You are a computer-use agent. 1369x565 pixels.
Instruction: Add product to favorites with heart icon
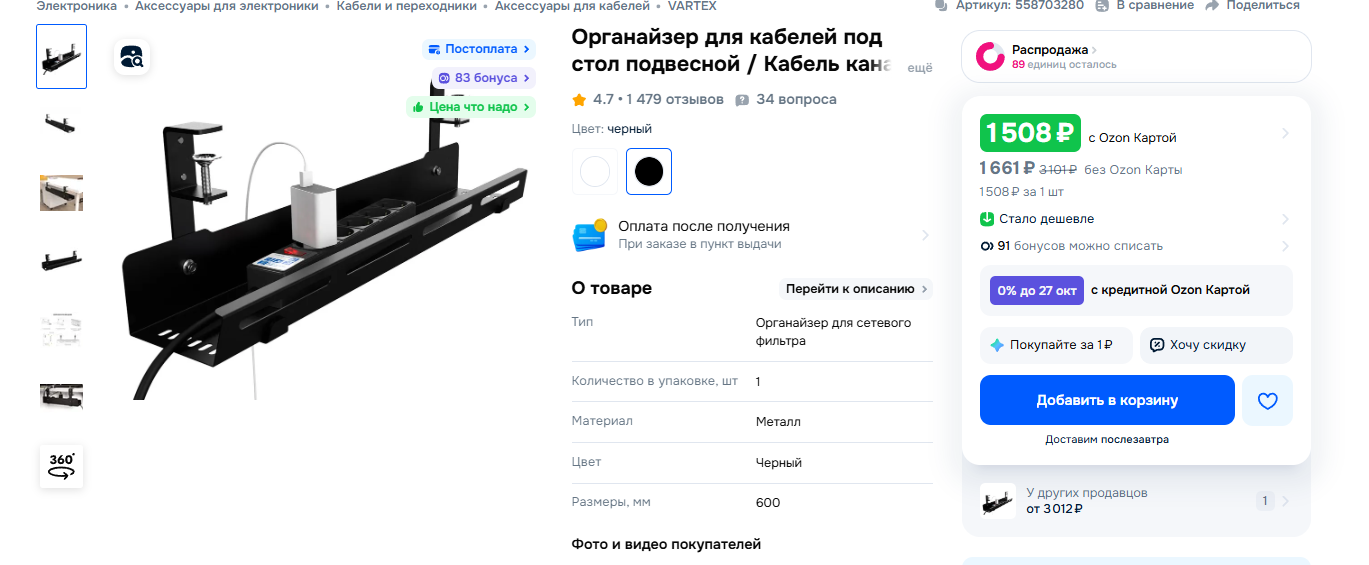click(x=1267, y=401)
